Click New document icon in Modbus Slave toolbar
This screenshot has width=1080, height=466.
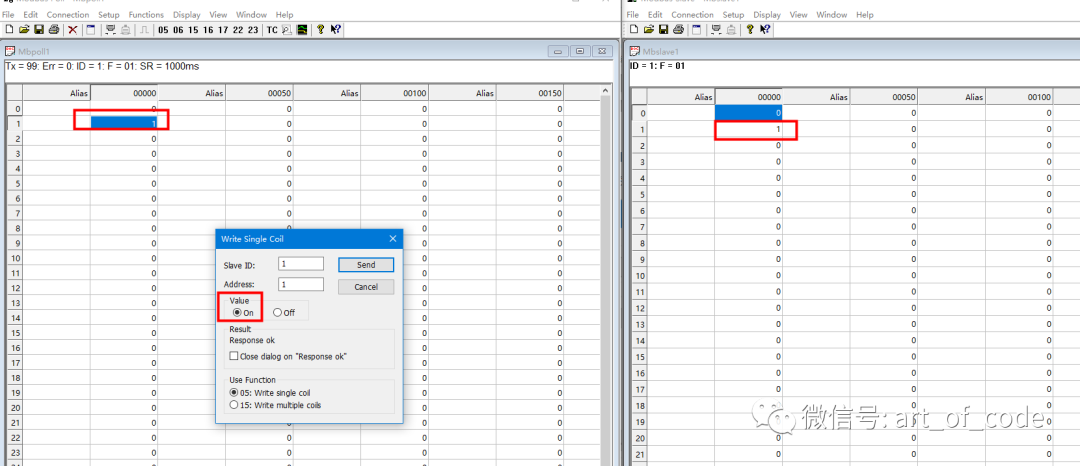634,30
